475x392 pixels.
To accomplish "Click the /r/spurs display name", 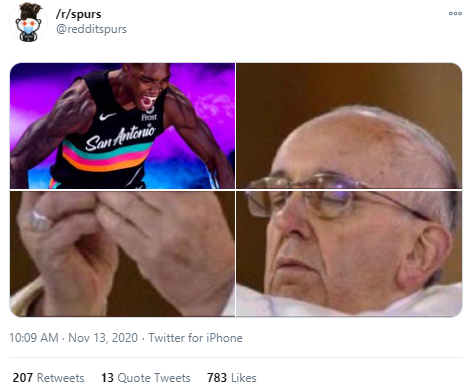I will (78, 14).
